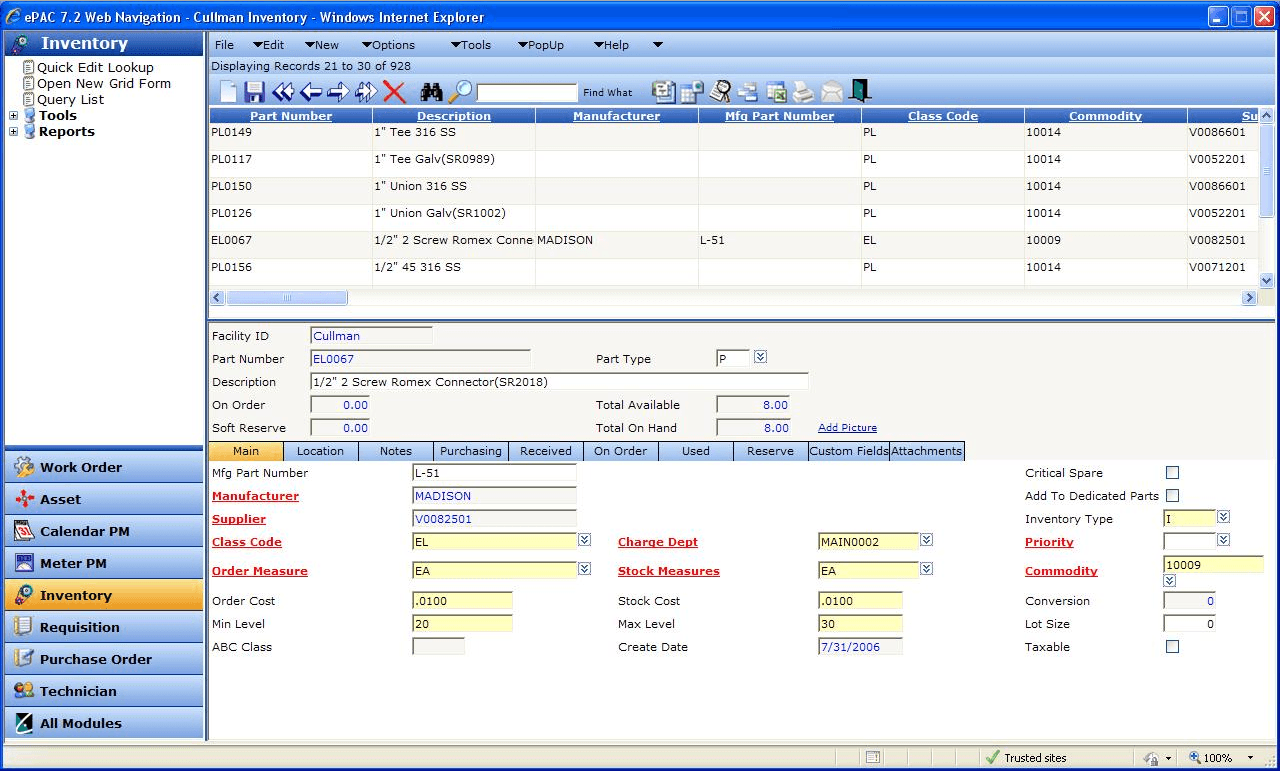This screenshot has width=1280, height=771.
Task: Click the grid vertical scroll down arrow
Action: pos(1267,282)
